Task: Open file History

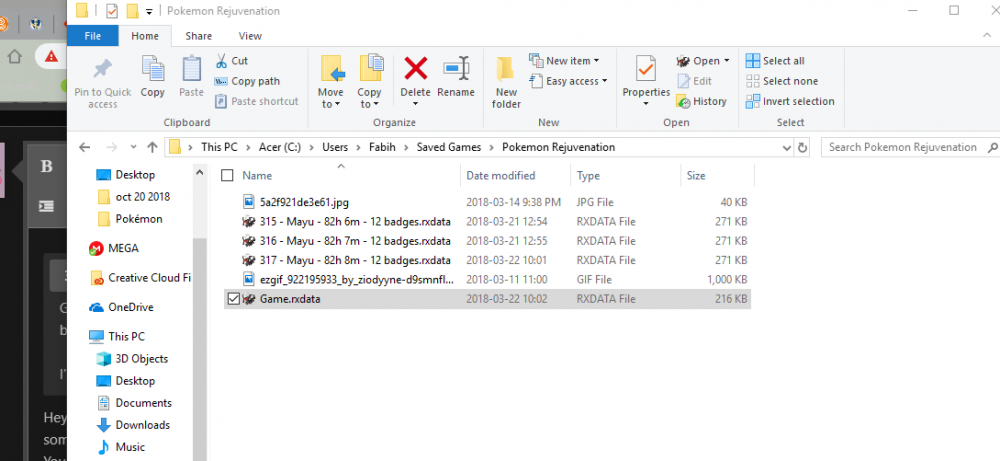Action: click(x=702, y=101)
